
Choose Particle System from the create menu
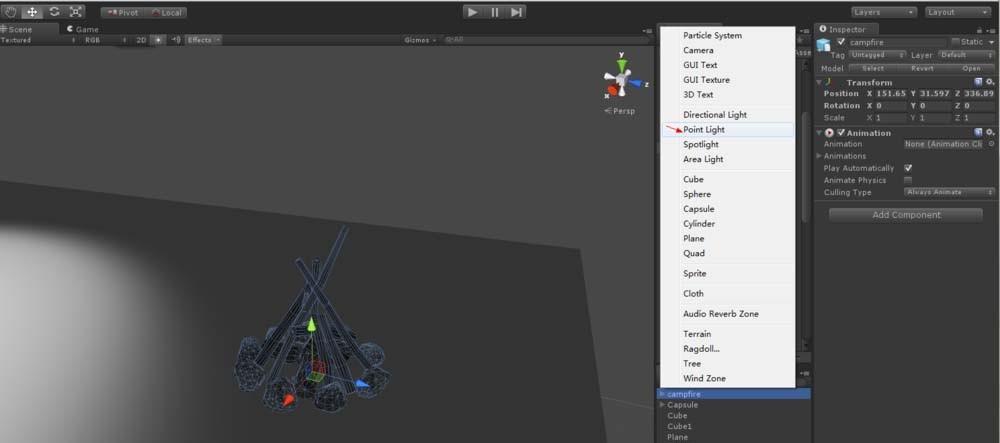coord(727,36)
